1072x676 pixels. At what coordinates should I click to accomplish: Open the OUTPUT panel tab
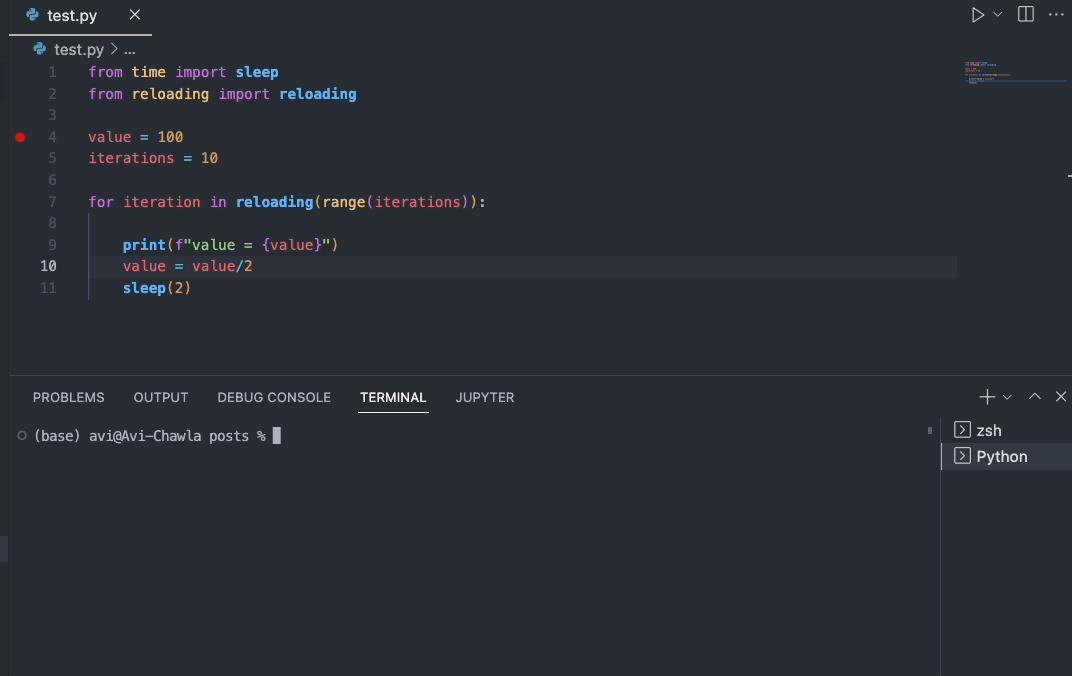(161, 397)
